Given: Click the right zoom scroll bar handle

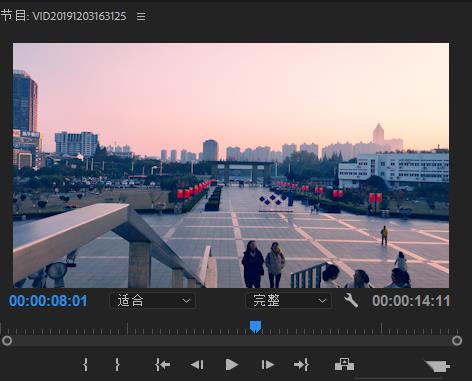Looking at the screenshot, I should 457,341.
